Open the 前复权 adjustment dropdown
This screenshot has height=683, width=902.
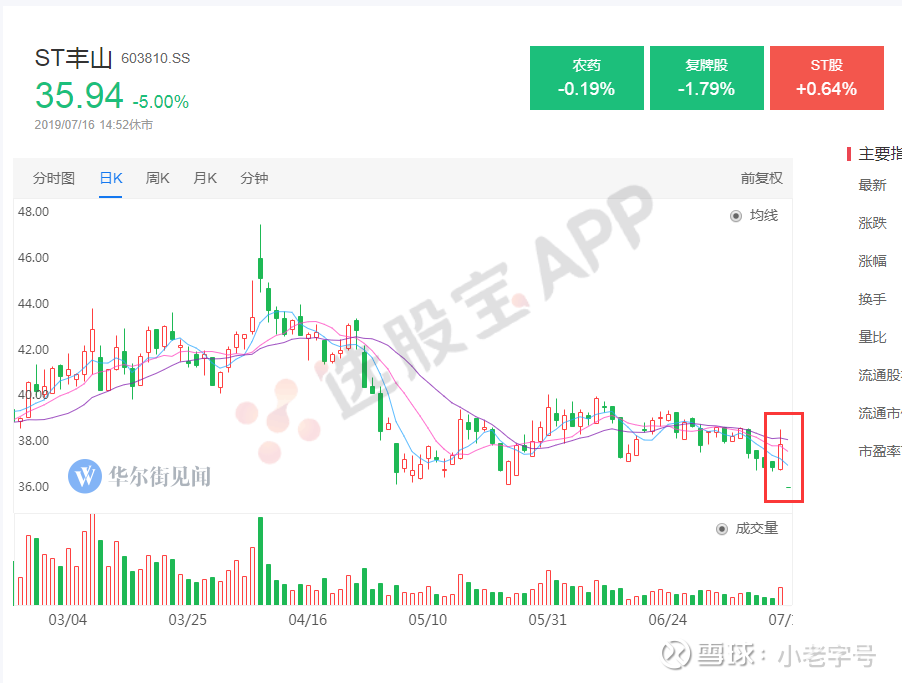(x=761, y=178)
